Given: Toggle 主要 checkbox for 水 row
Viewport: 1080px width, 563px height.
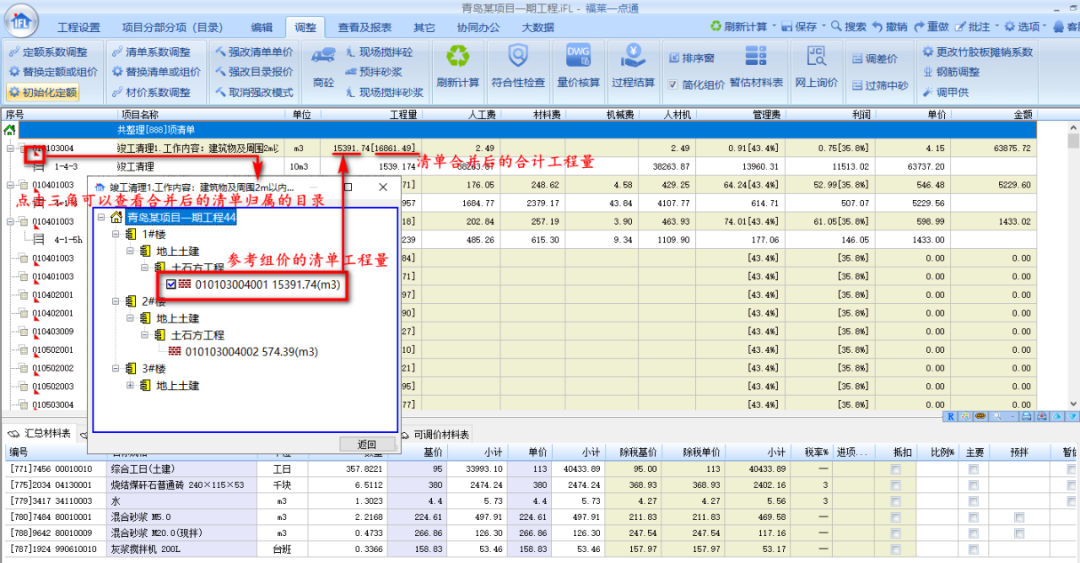Looking at the screenshot, I should 973,501.
